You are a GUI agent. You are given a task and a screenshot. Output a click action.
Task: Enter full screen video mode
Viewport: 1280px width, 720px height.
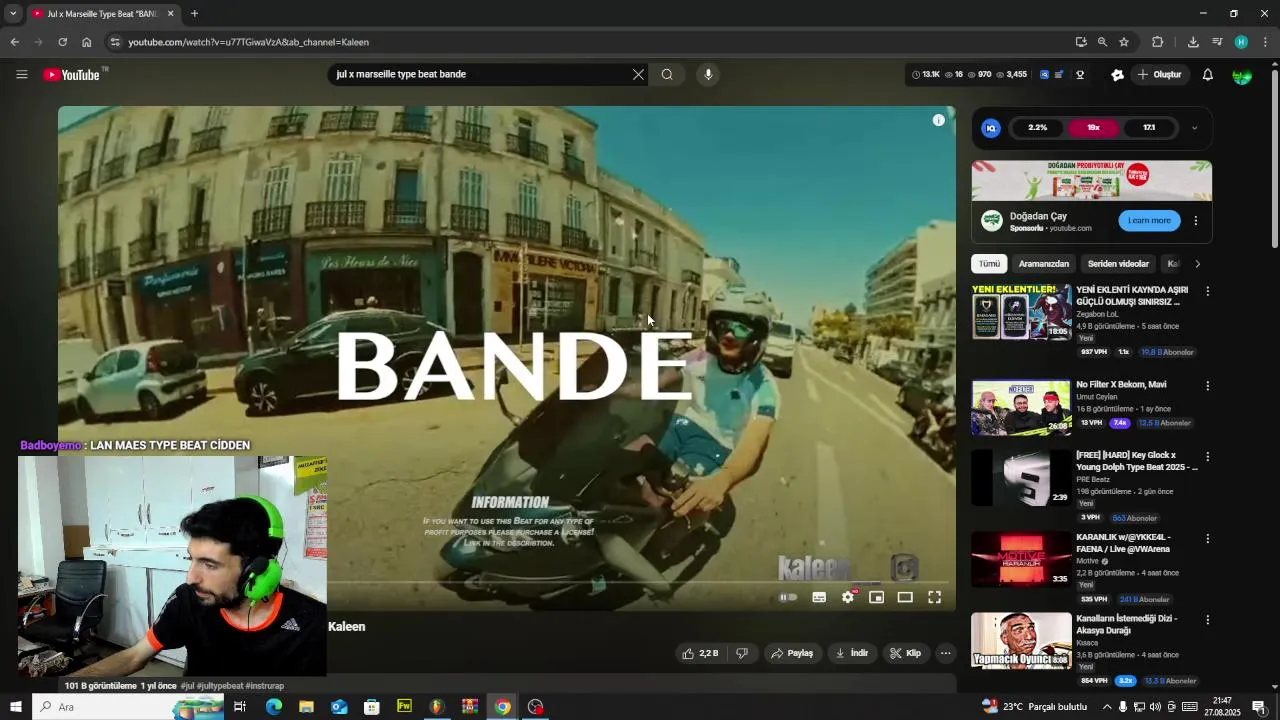coord(934,597)
